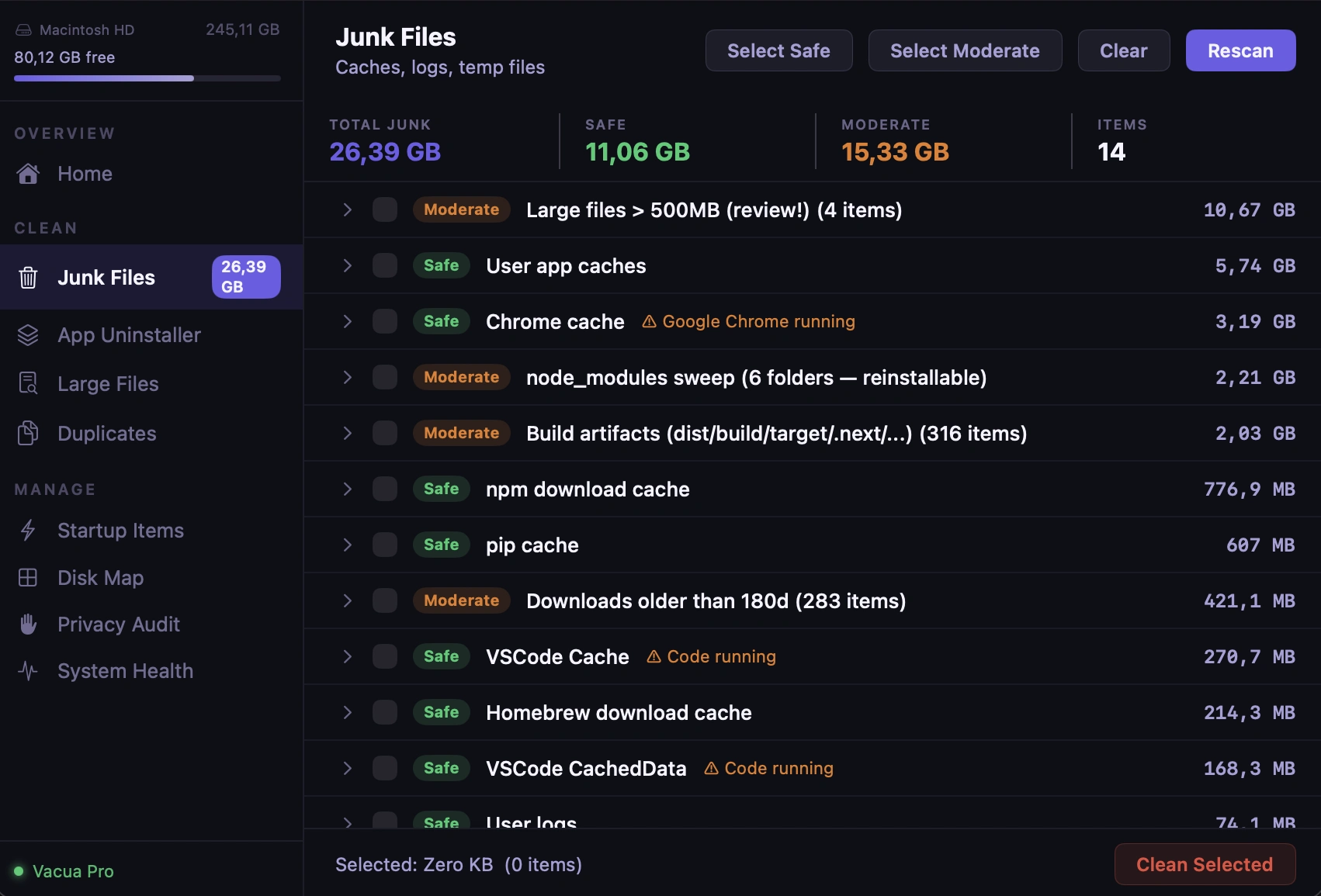1321x896 pixels.
Task: Select the Chrome cache checkbox
Action: (x=385, y=321)
